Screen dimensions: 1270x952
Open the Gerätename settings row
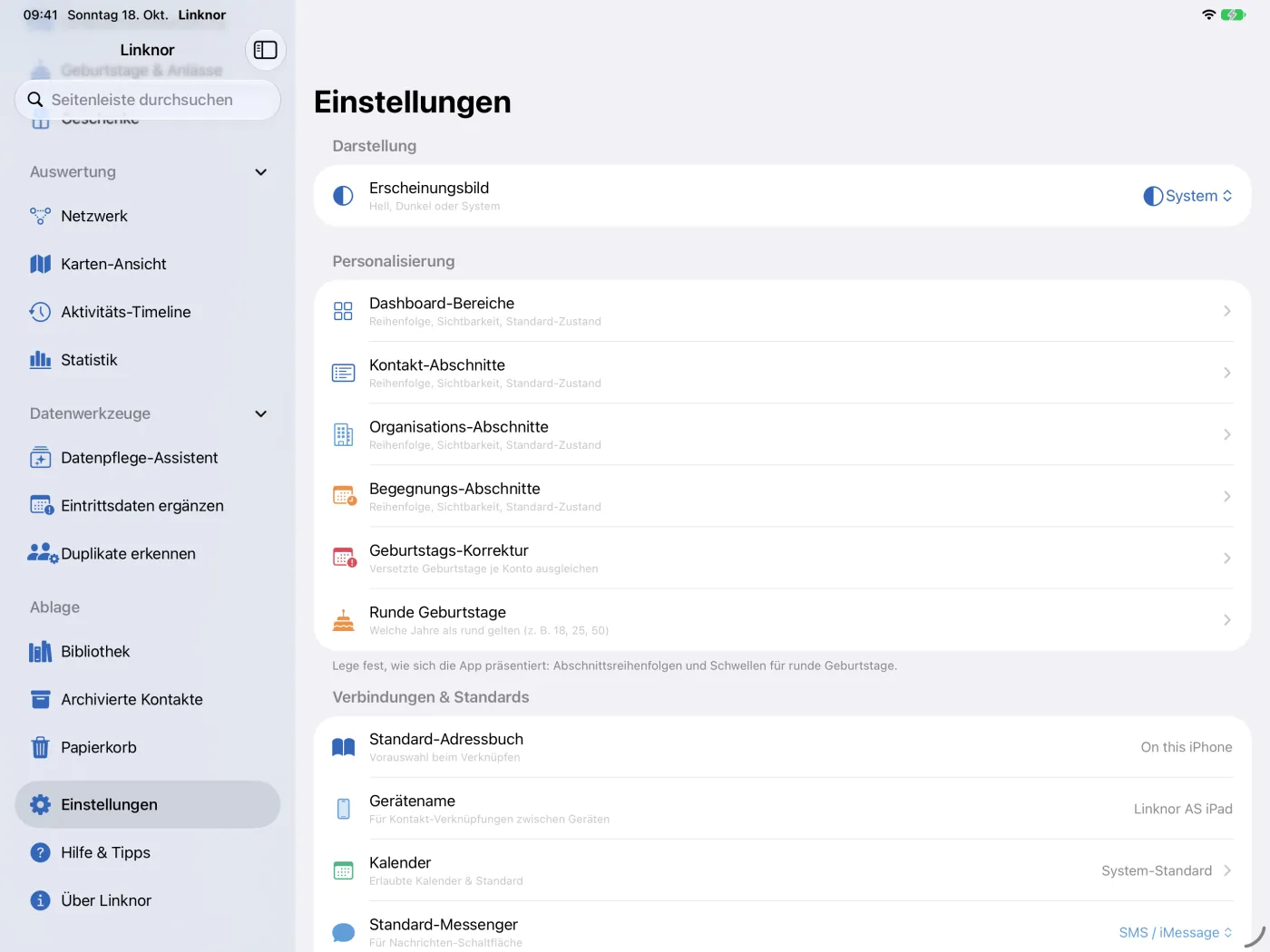click(782, 809)
